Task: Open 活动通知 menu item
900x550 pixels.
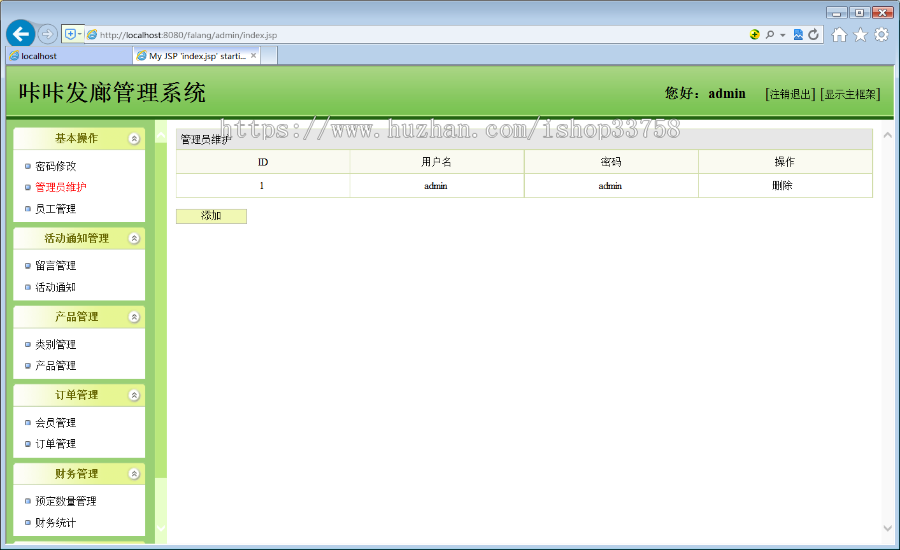Action: click(56, 287)
